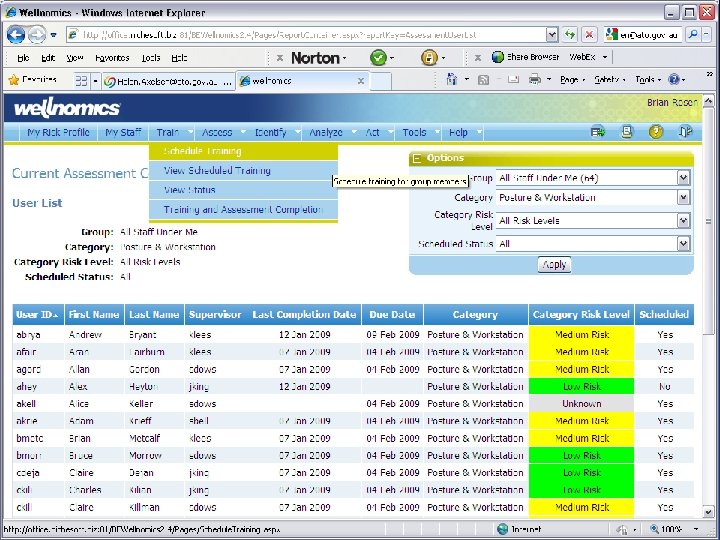
Task: Click the red Stop loading icon
Action: [589, 34]
